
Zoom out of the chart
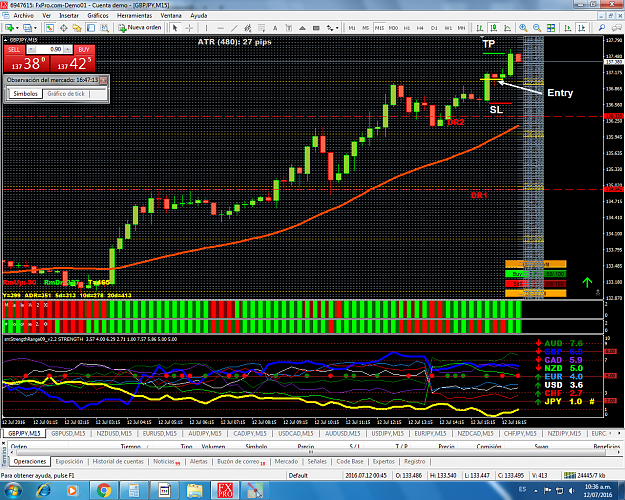pos(537,28)
